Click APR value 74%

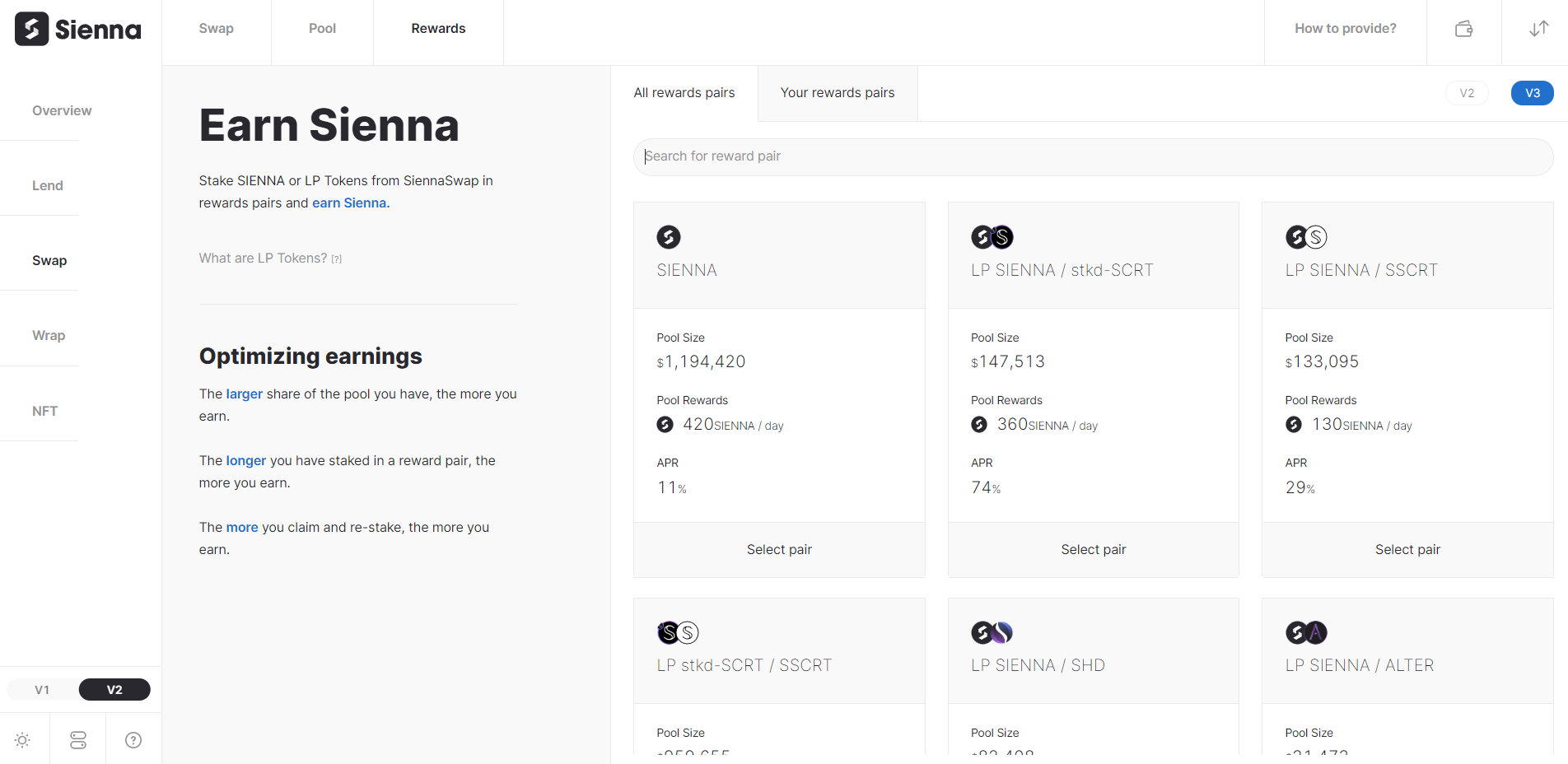[986, 487]
